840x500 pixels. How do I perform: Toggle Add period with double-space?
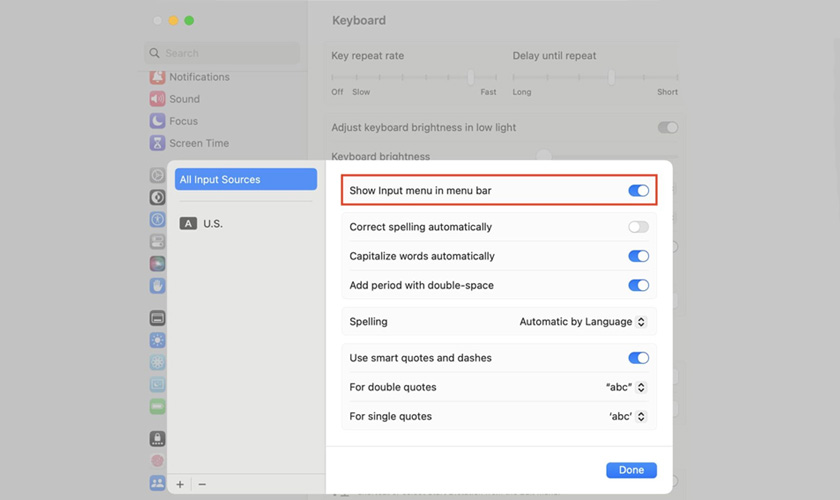click(x=639, y=285)
